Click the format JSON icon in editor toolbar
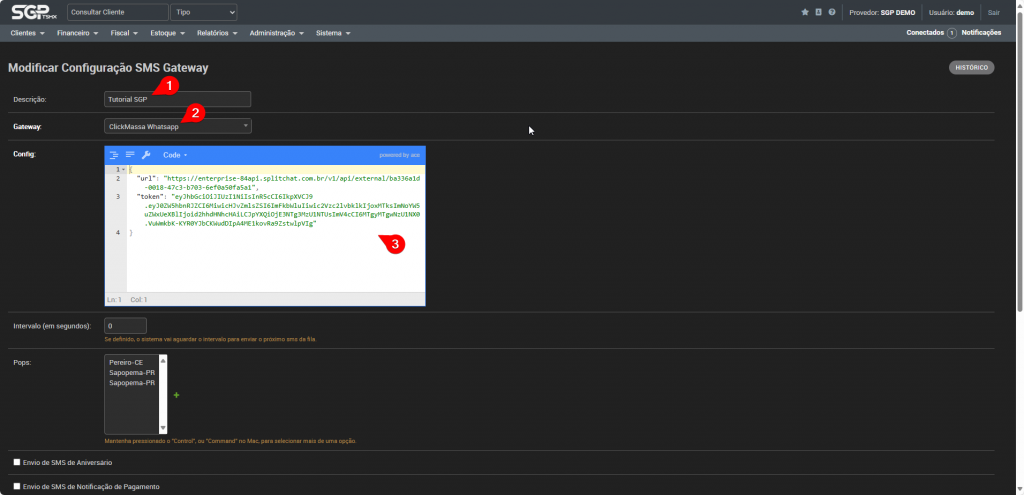Screen dimensions: 1024x495 pyautogui.click(x=114, y=155)
